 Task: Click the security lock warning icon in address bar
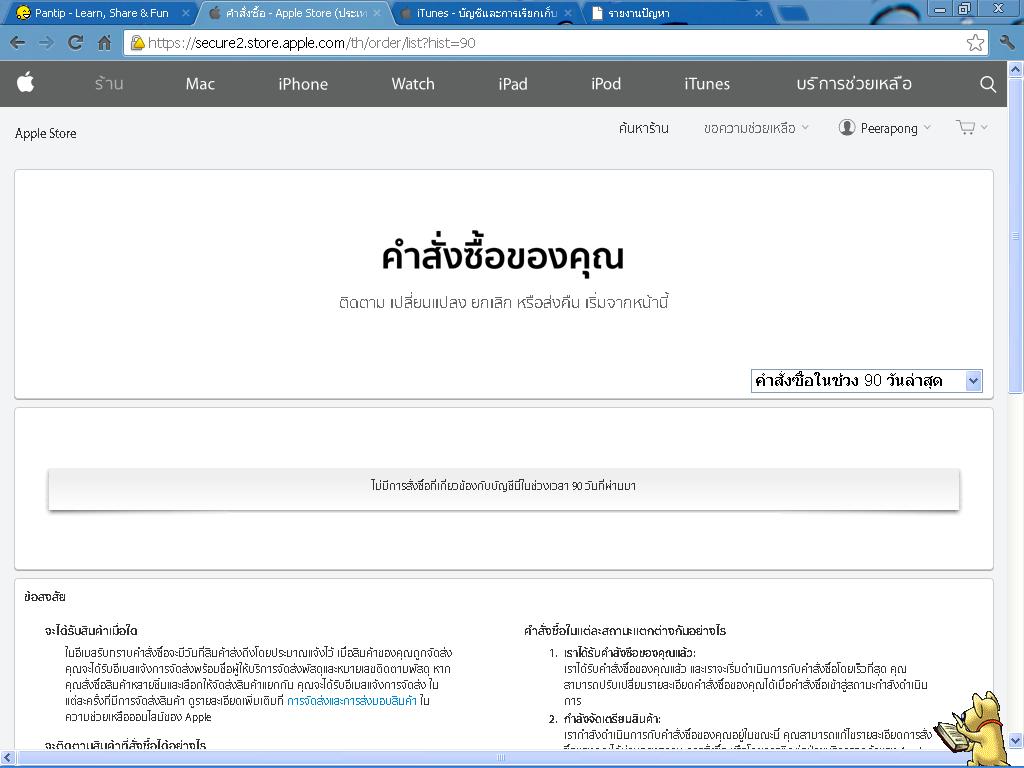pos(137,43)
